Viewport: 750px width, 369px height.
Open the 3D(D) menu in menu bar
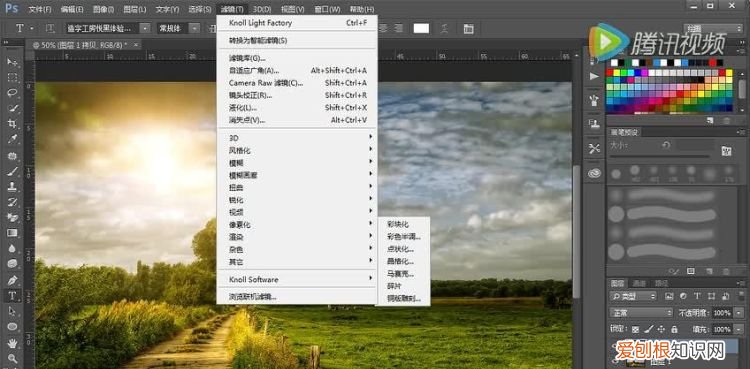pyautogui.click(x=262, y=9)
